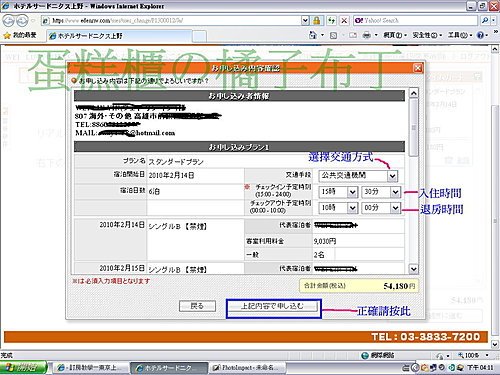Screen dimensions: 500x375
Task: Switch to the ホテルサードニクス上野 browser tab
Action: 119,36
